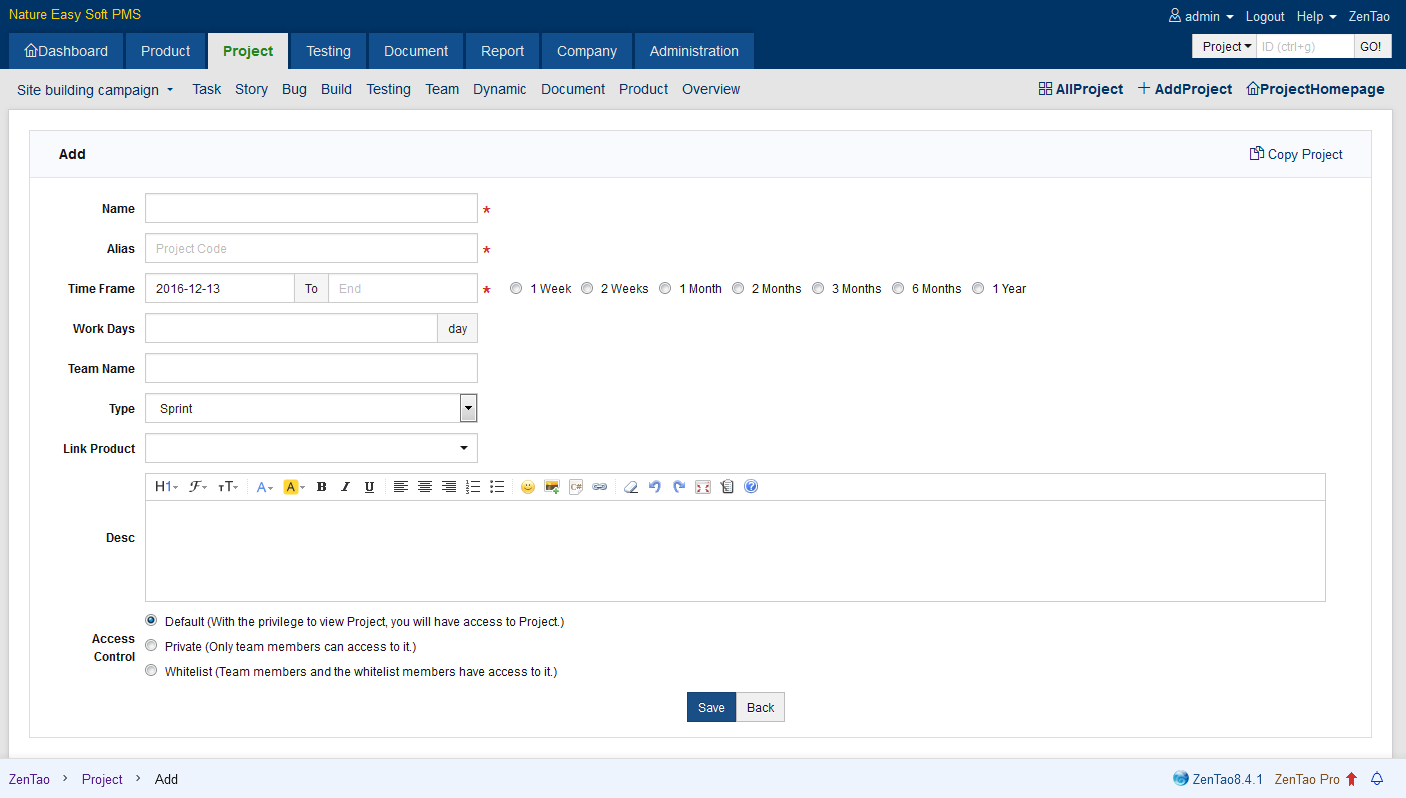Insert an emoticon using the smiley icon

pos(527,487)
